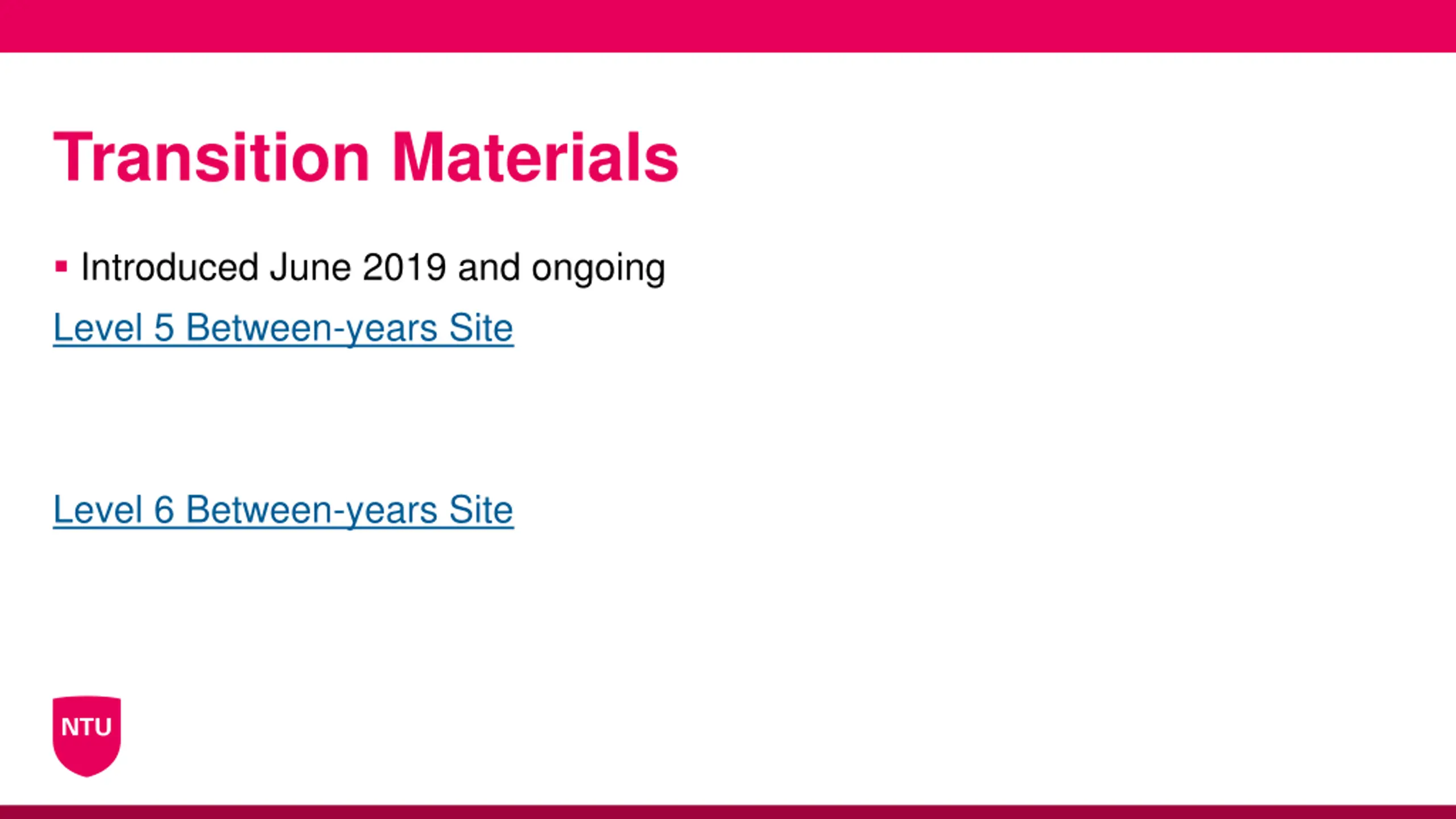Image resolution: width=1456 pixels, height=819 pixels.
Task: Click "Between-years" in the Level 5 link
Action: coord(312,329)
